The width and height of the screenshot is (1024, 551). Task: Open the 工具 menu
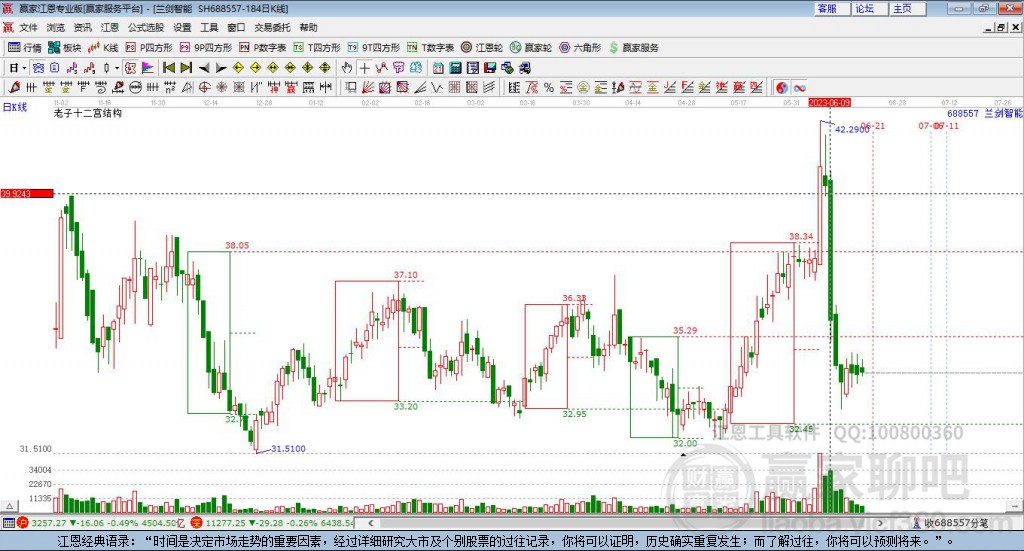tap(209, 27)
